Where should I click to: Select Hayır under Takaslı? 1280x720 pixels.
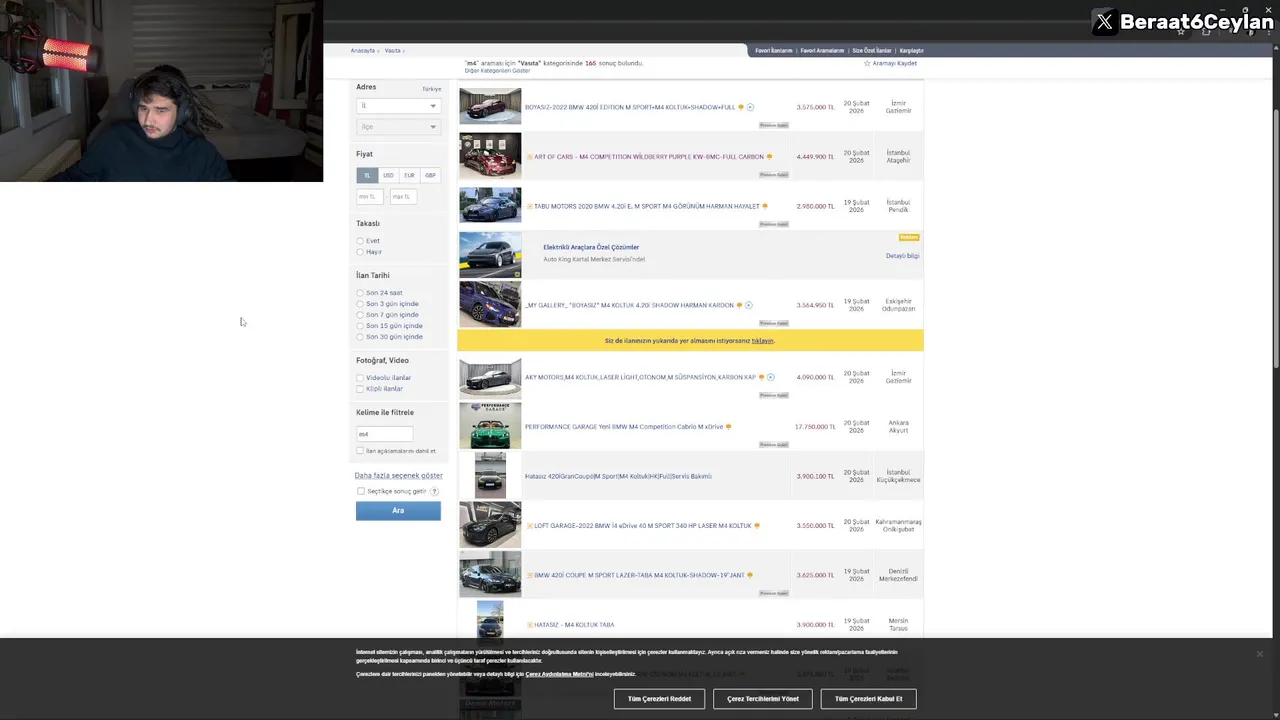pos(360,252)
